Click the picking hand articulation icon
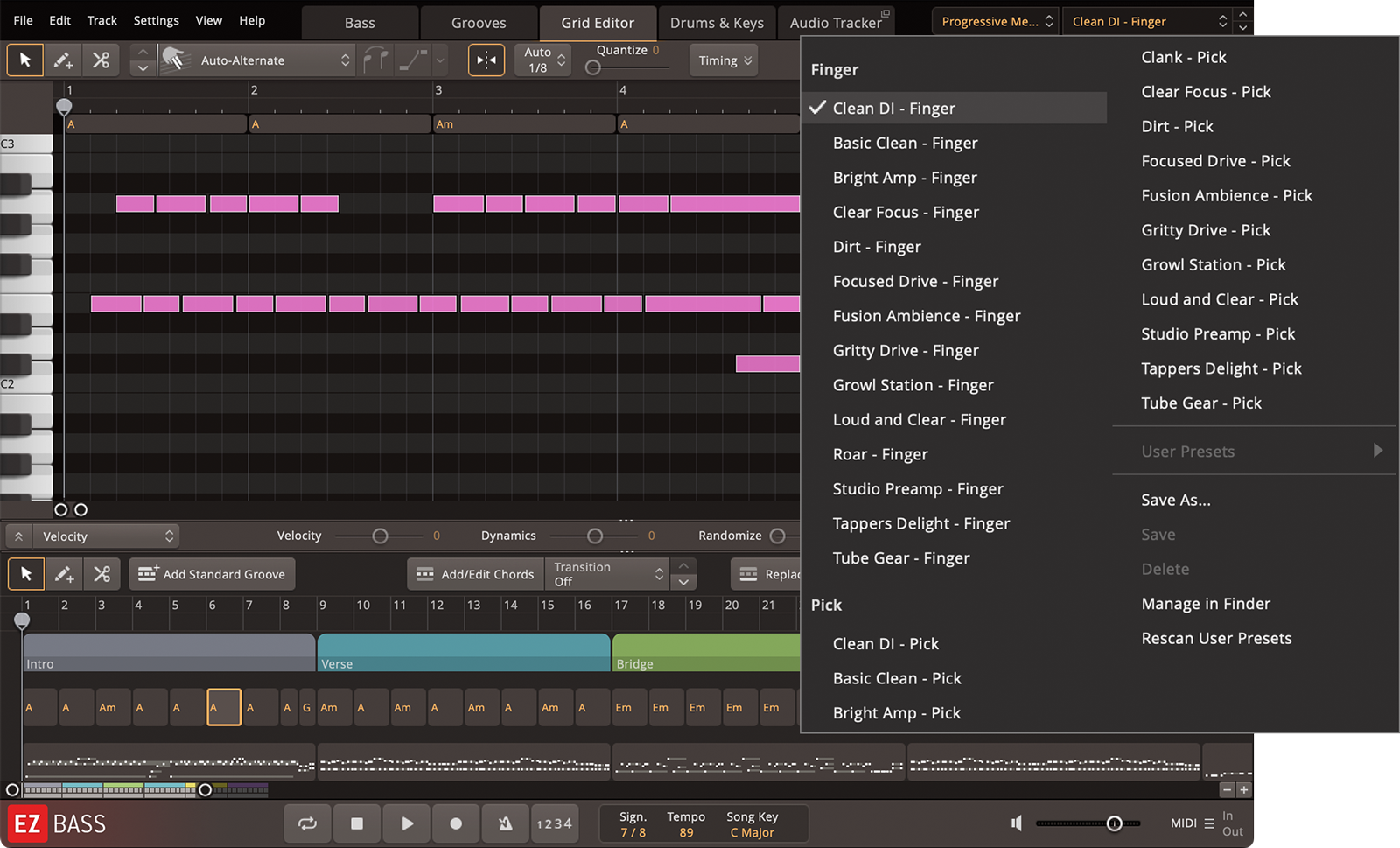The width and height of the screenshot is (1400, 848). click(x=174, y=60)
